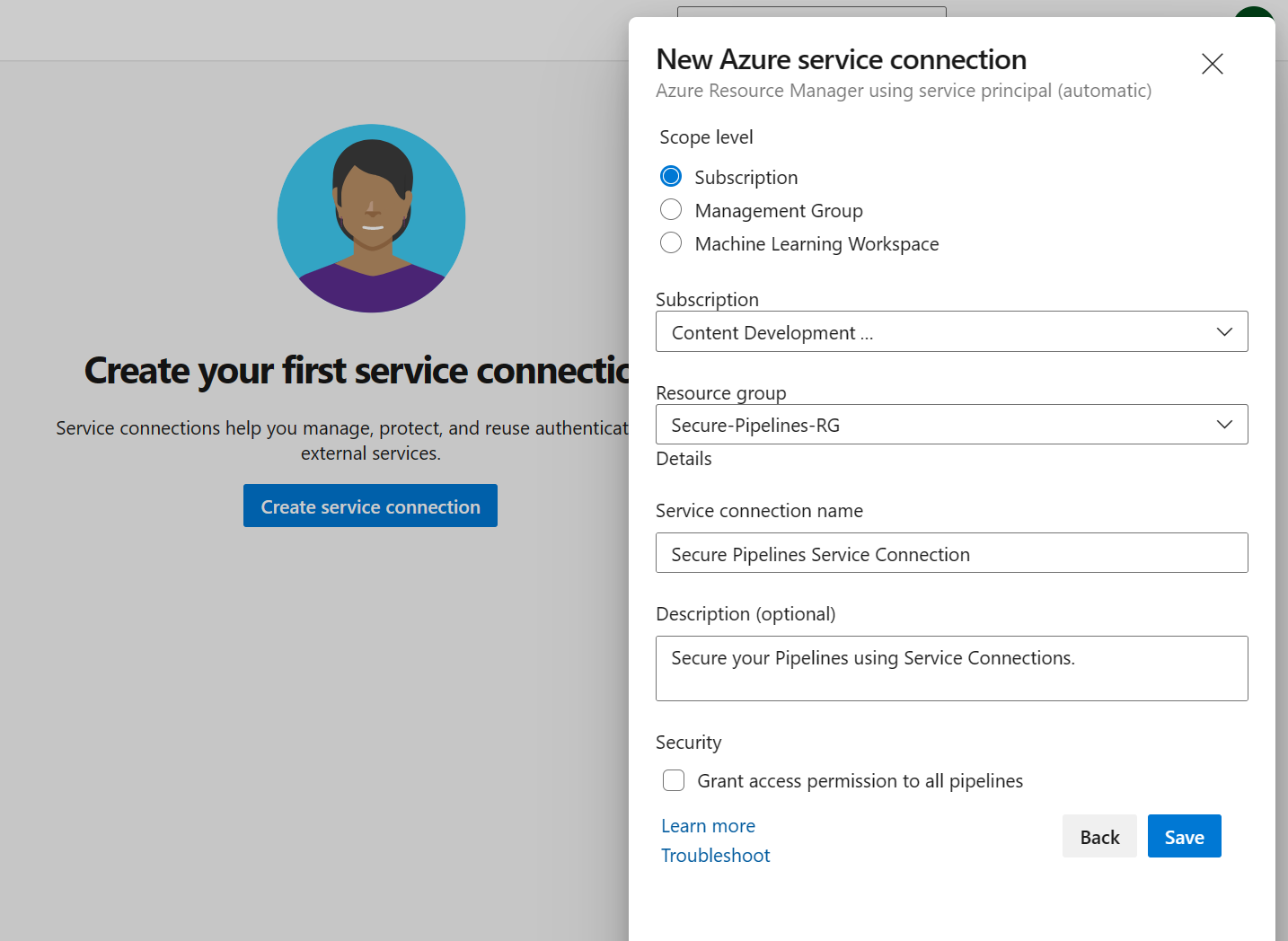Select the Management Group scope level
Screen dimensions: 1288x941
click(x=671, y=209)
